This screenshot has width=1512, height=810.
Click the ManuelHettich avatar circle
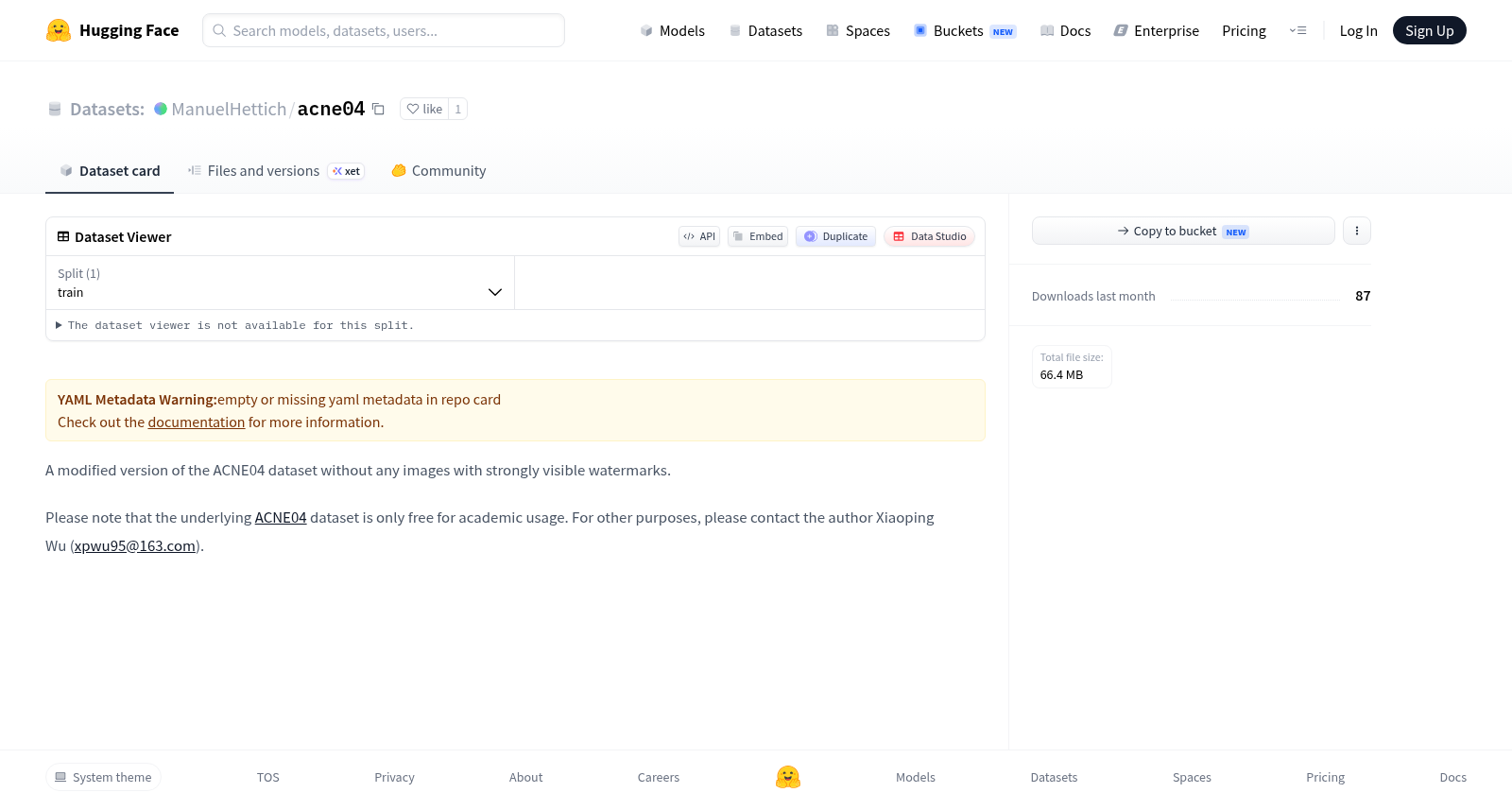(161, 109)
